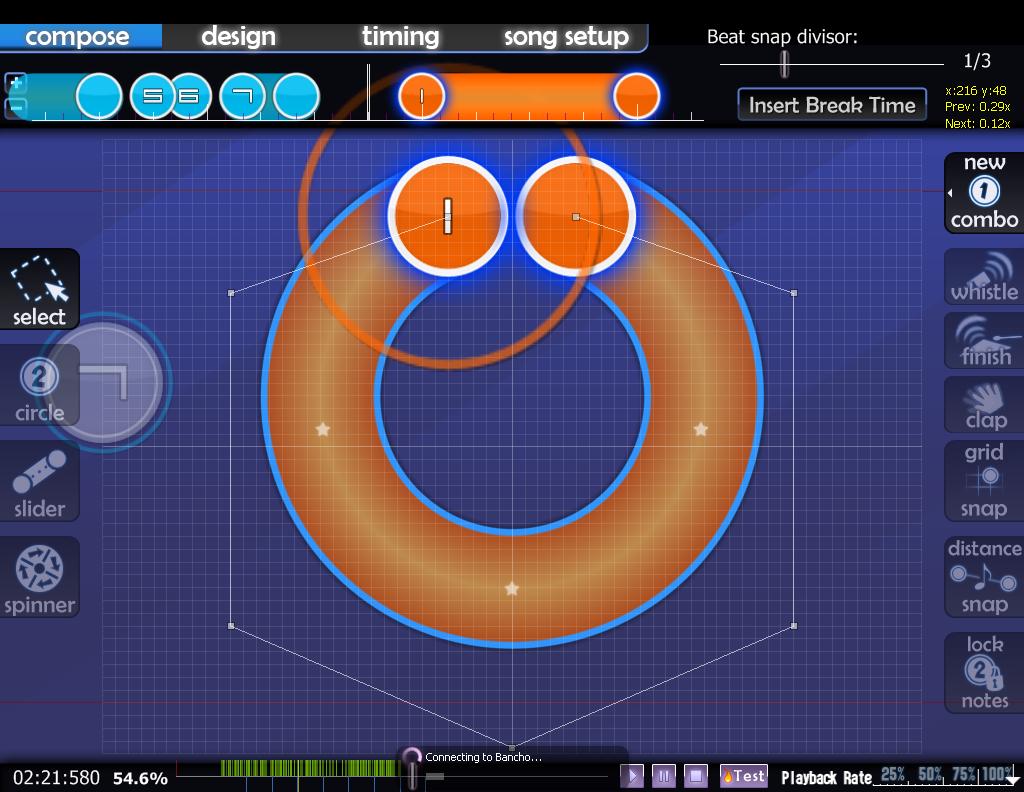Image resolution: width=1024 pixels, height=792 pixels.
Task: Go to the song setup tab
Action: 566,37
